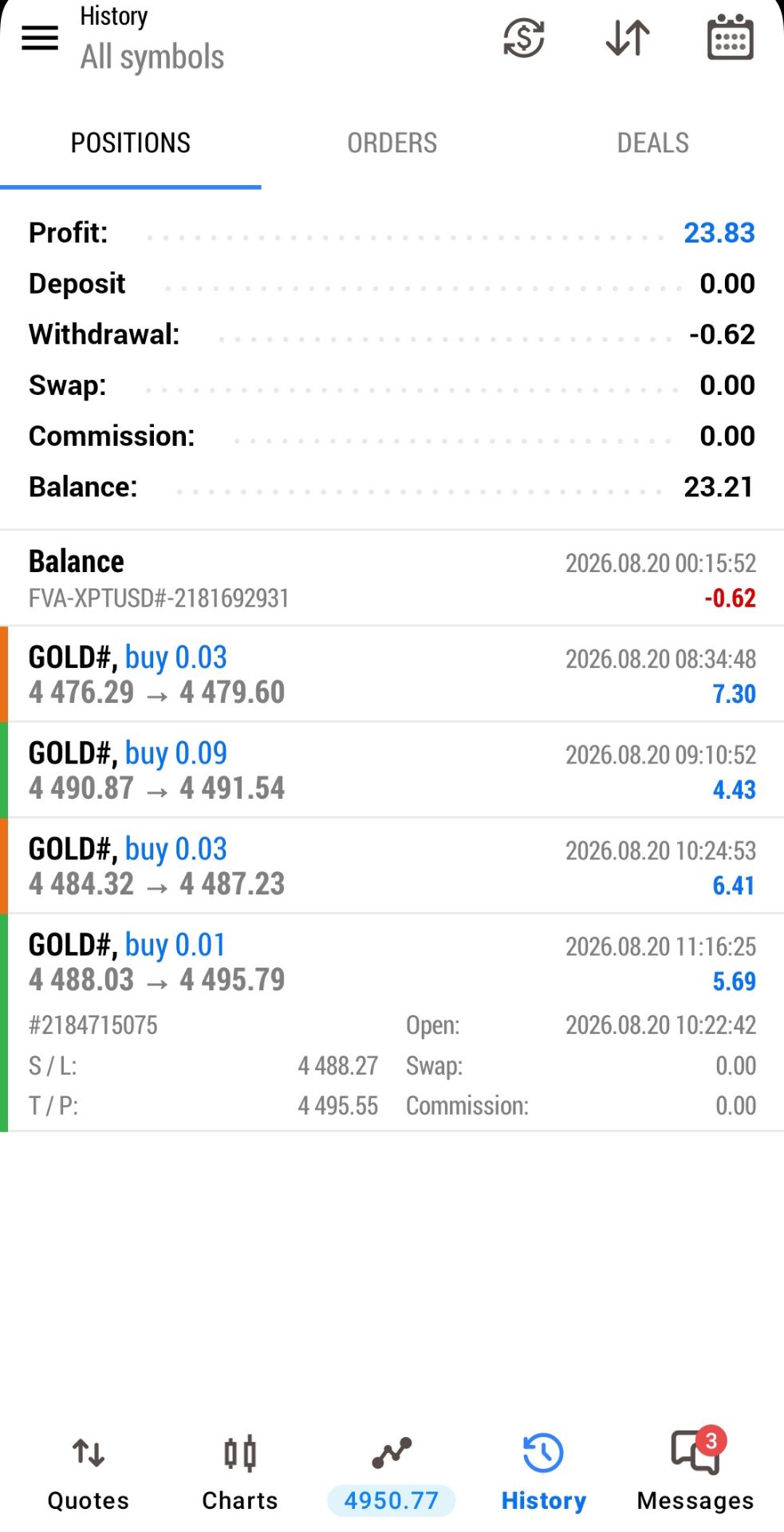Tap the Profit 23.83 value

coord(719,233)
